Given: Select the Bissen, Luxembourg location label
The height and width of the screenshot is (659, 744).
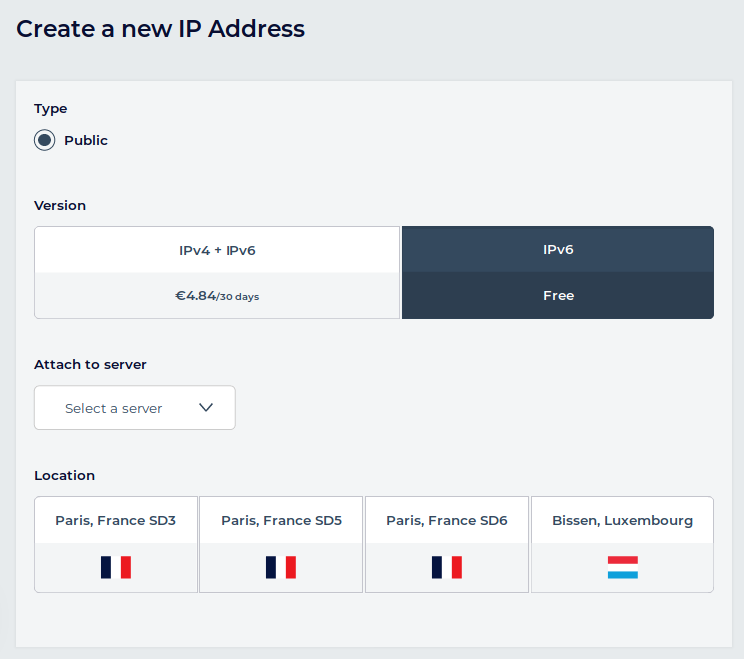Looking at the screenshot, I should point(622,521).
